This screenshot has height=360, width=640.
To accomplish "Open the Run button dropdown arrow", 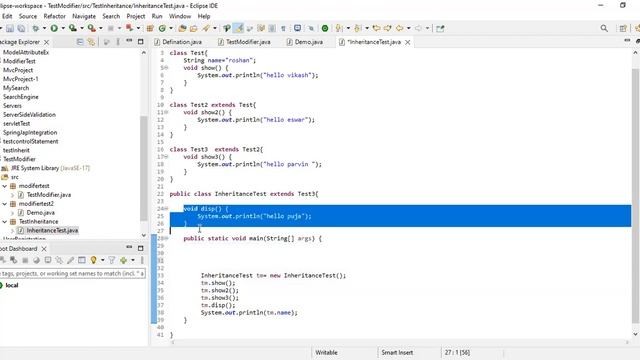I will 63,28.
